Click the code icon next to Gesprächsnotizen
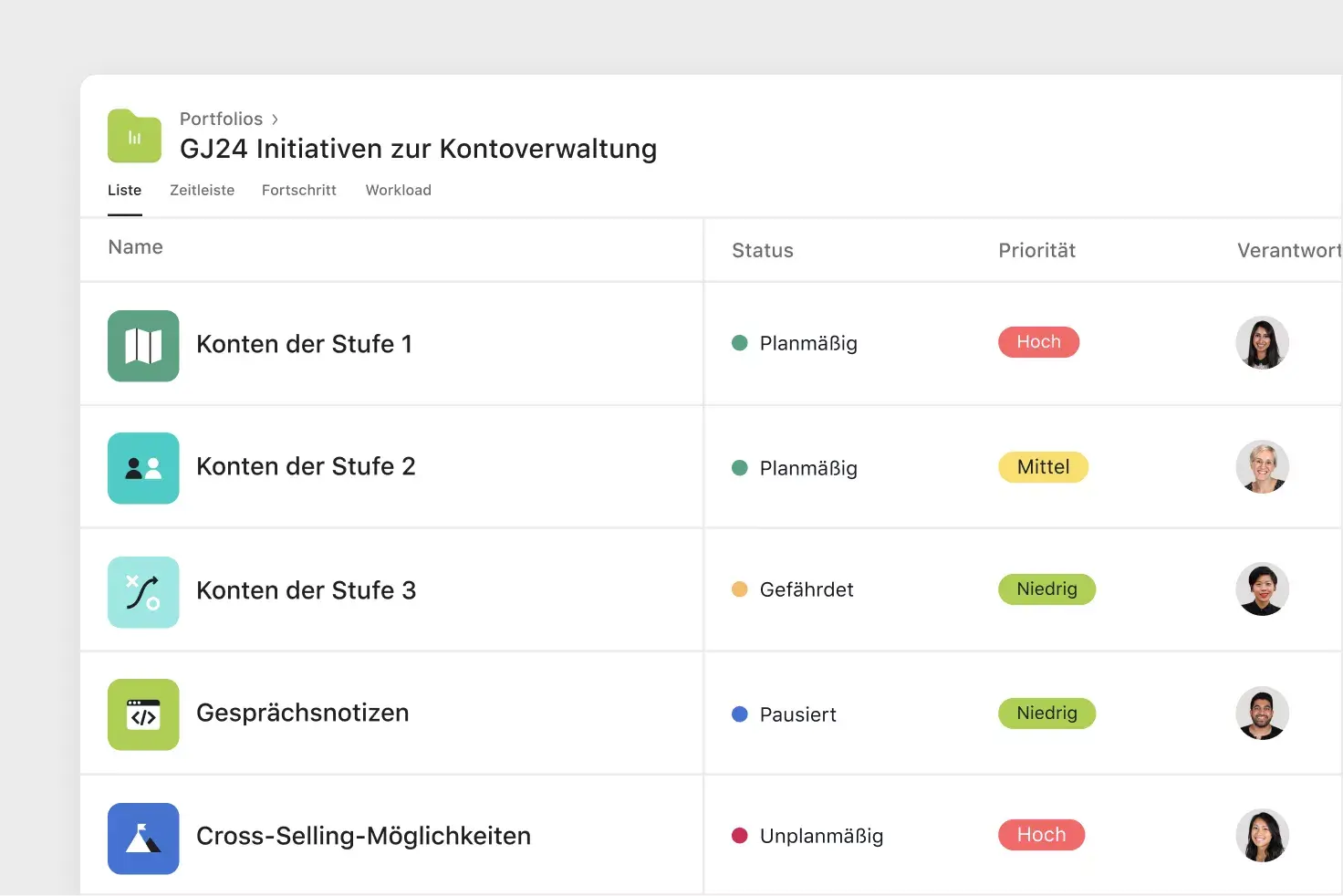This screenshot has height=896, width=1343. pos(143,714)
